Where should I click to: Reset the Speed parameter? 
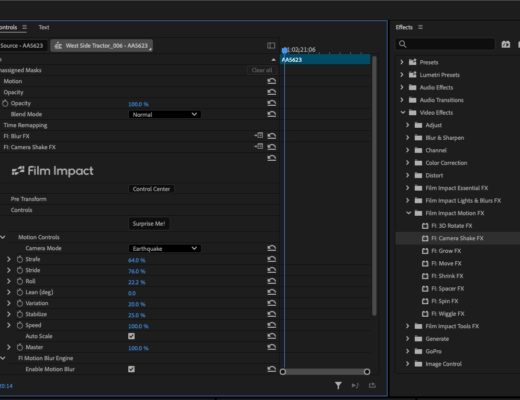272,325
